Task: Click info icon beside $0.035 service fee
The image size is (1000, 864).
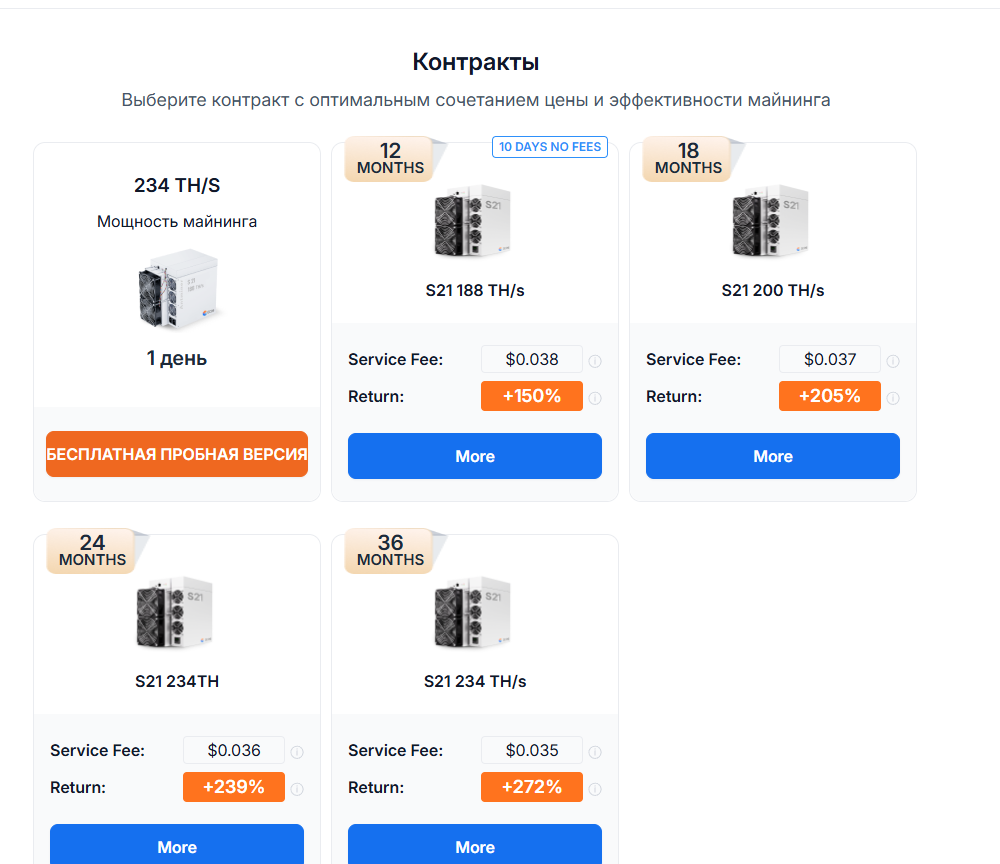Action: click(x=595, y=752)
